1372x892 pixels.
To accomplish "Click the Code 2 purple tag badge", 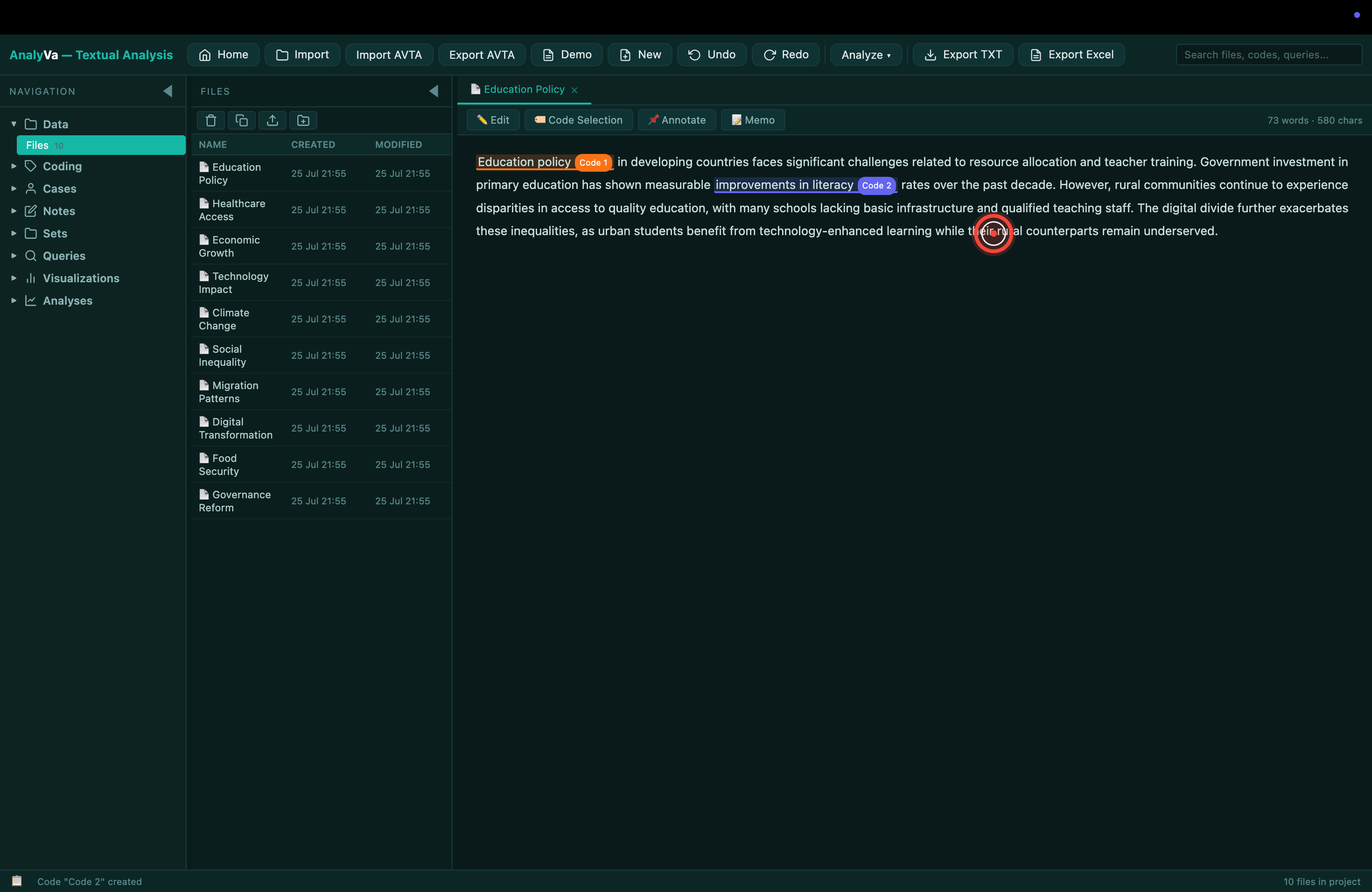I will [x=876, y=186].
